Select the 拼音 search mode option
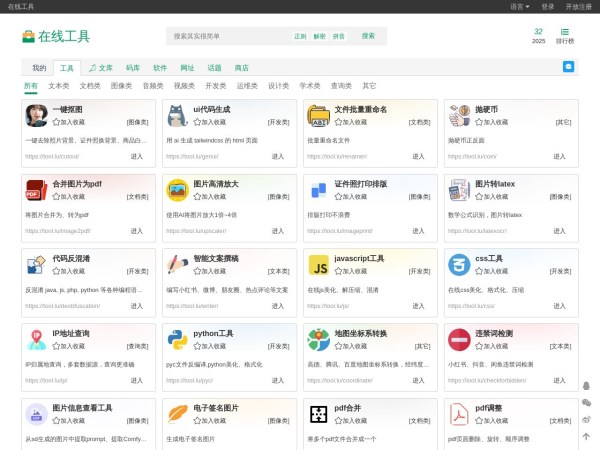600x450 pixels. tap(339, 36)
